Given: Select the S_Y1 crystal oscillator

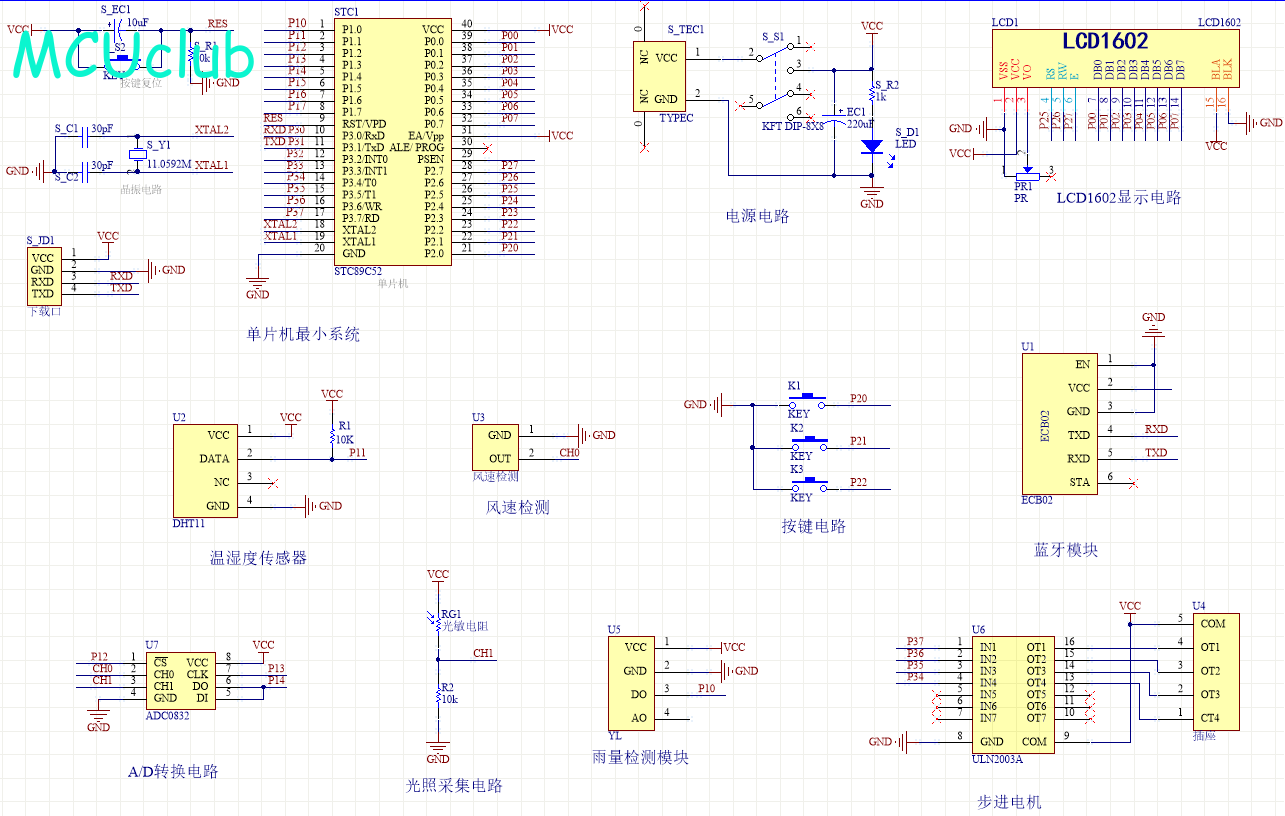Looking at the screenshot, I should [x=138, y=155].
